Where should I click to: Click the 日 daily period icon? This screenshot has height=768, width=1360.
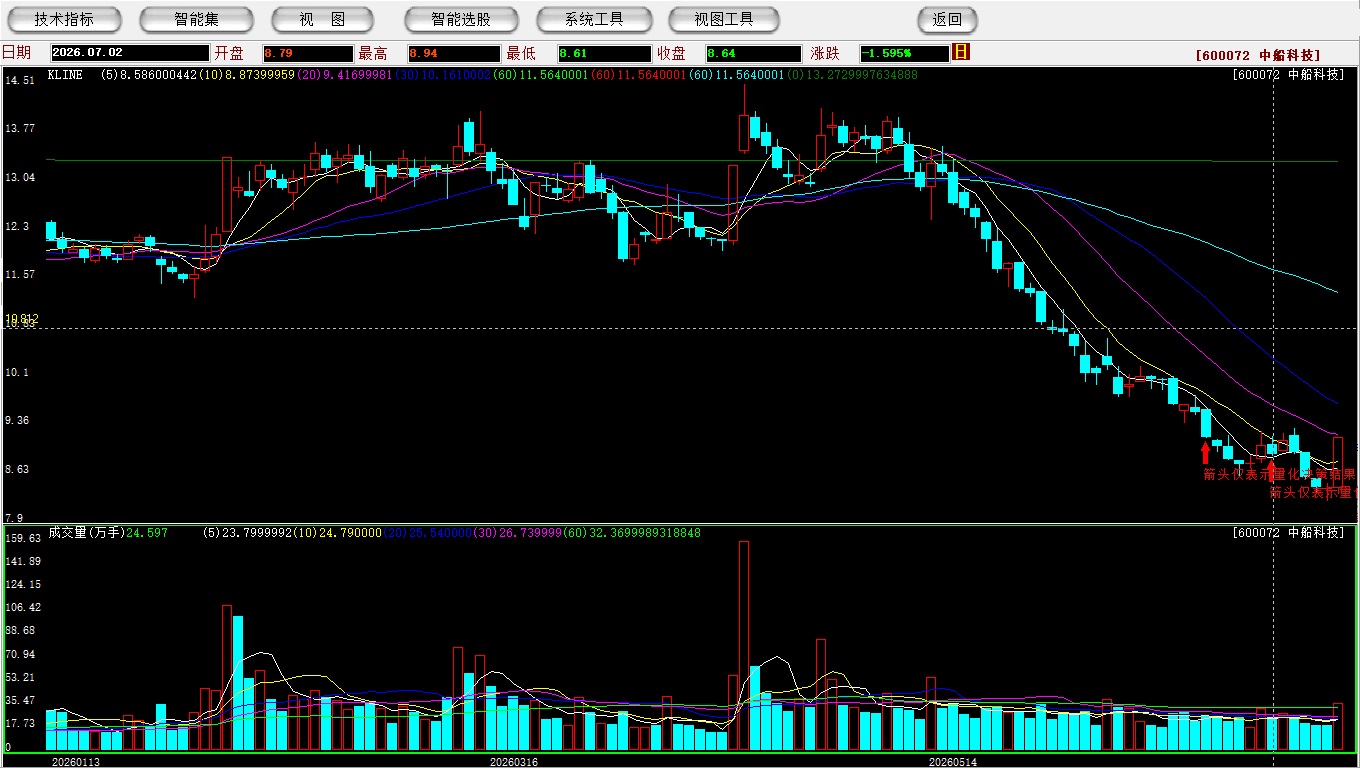[961, 52]
